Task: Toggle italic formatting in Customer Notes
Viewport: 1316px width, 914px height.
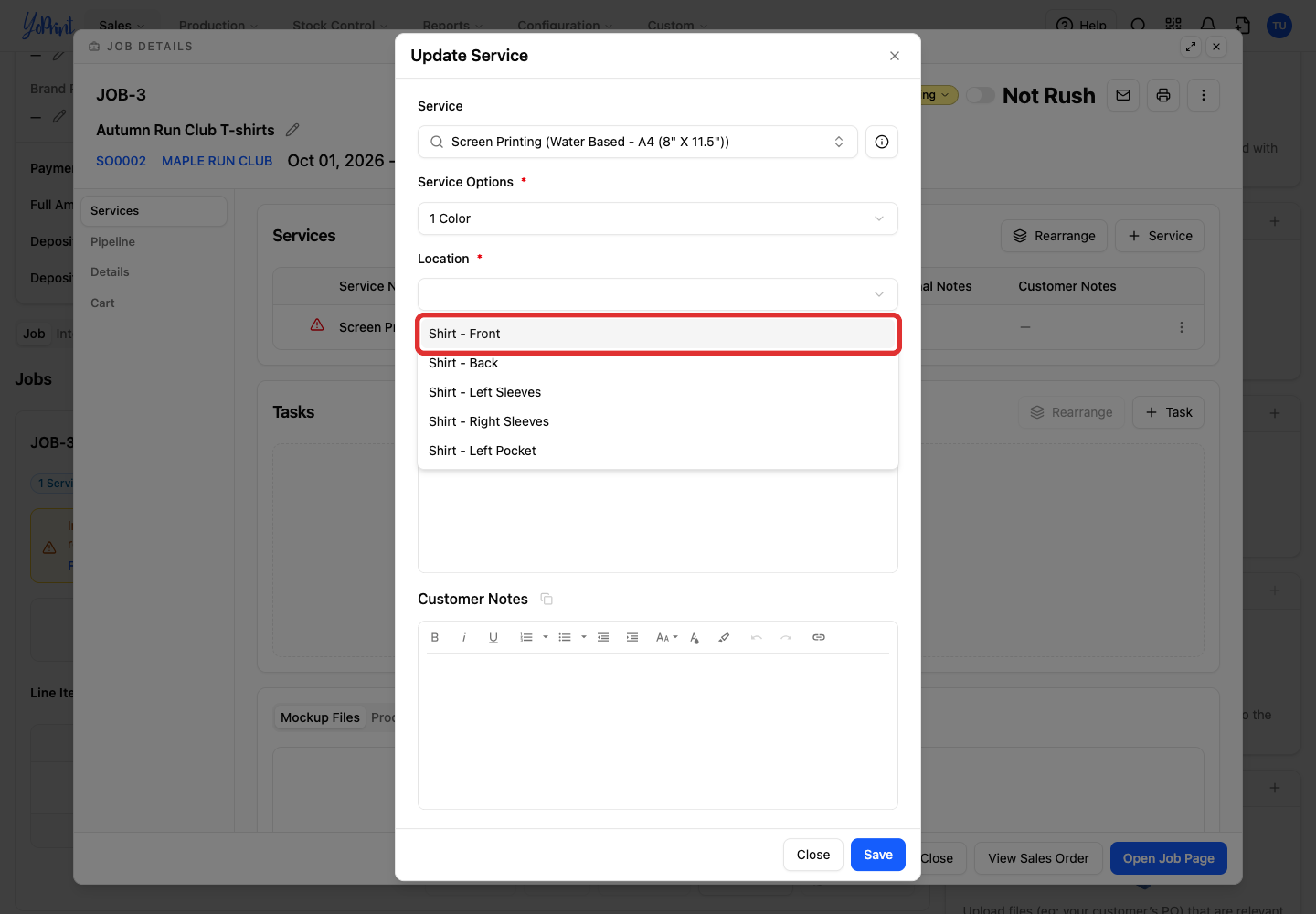Action: pyautogui.click(x=464, y=637)
